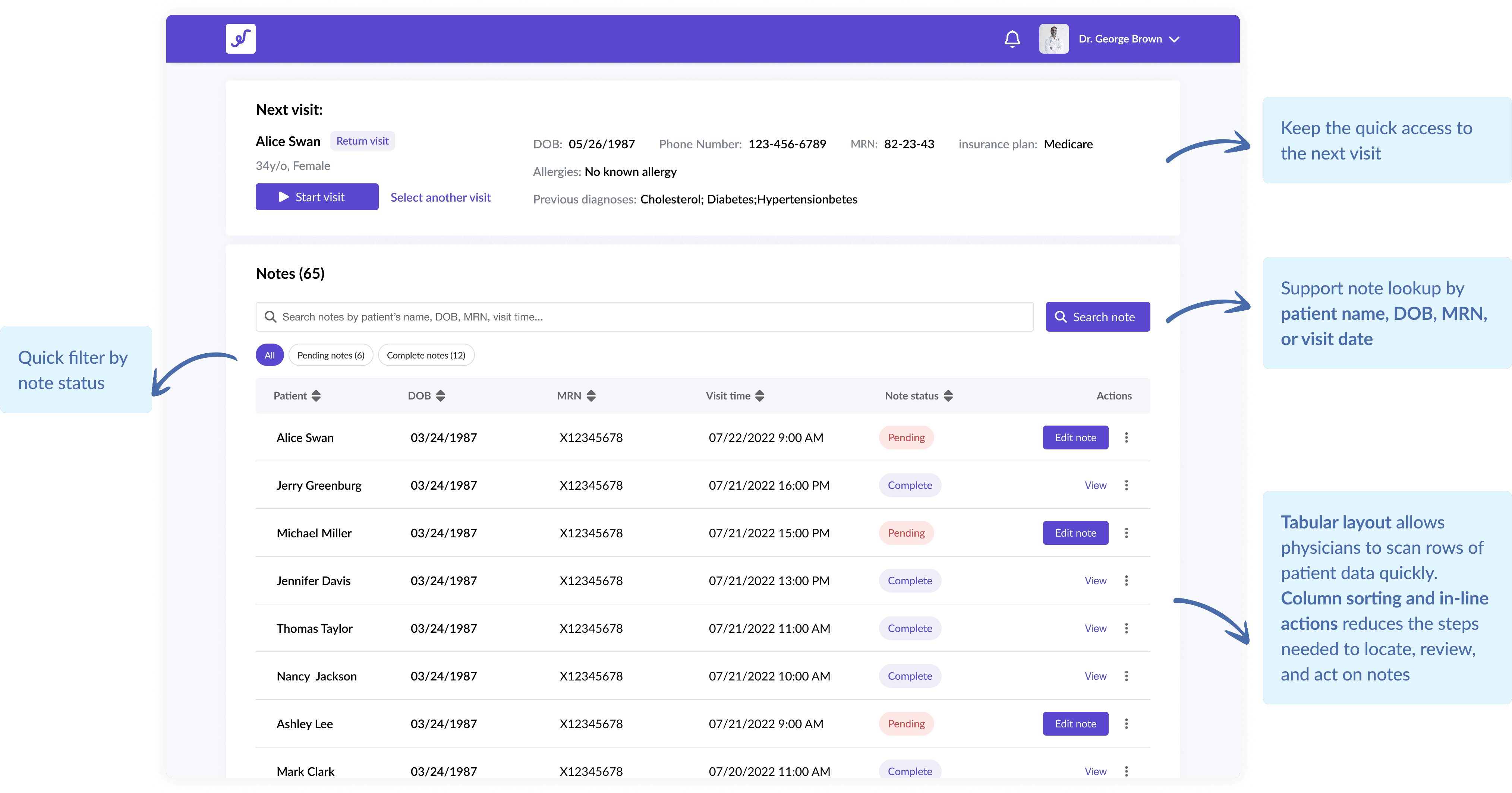The width and height of the screenshot is (1512, 793).
Task: Sort table by Patient column arrows
Action: coord(316,396)
